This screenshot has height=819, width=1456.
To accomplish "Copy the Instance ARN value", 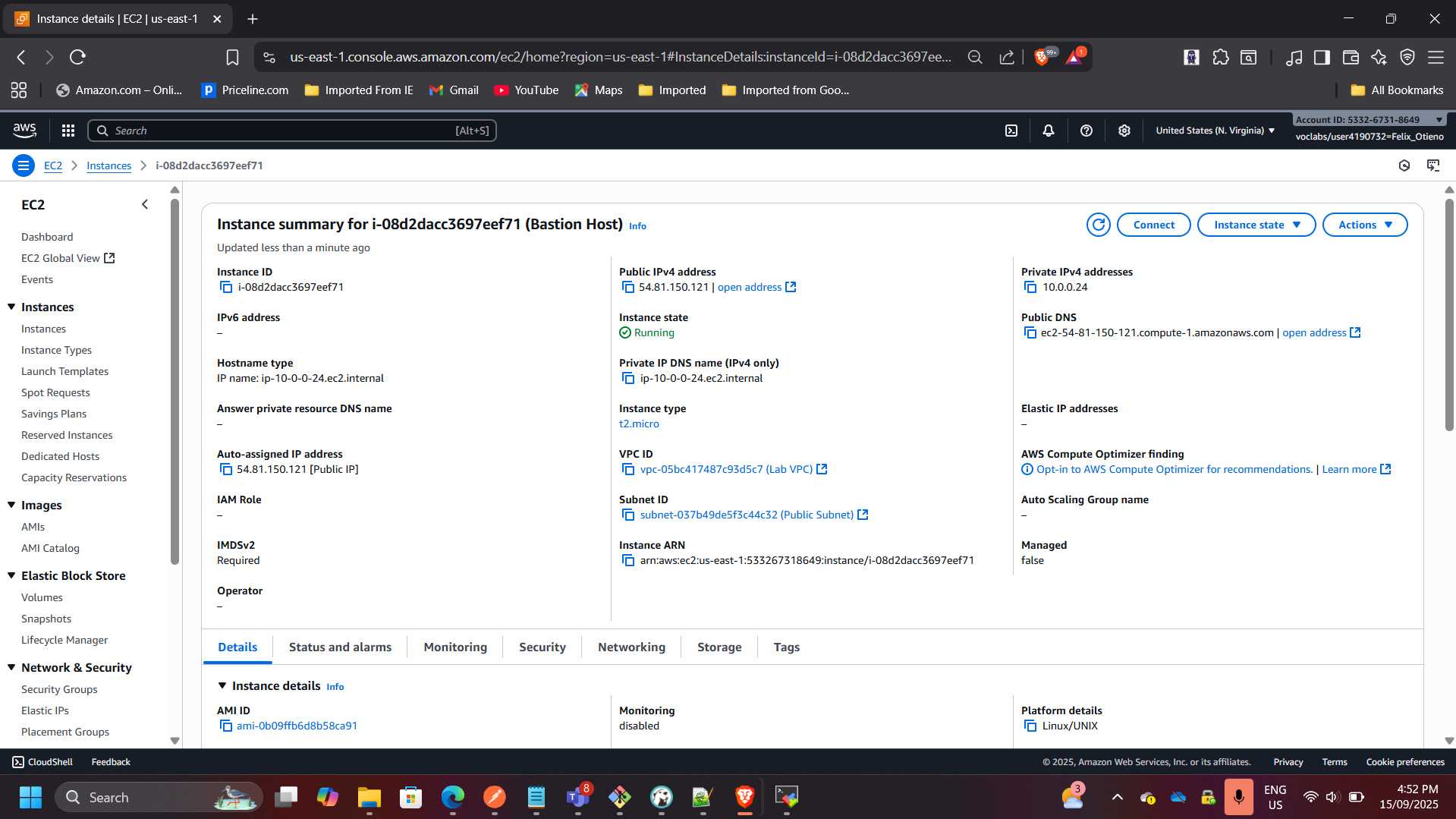I will point(627,560).
